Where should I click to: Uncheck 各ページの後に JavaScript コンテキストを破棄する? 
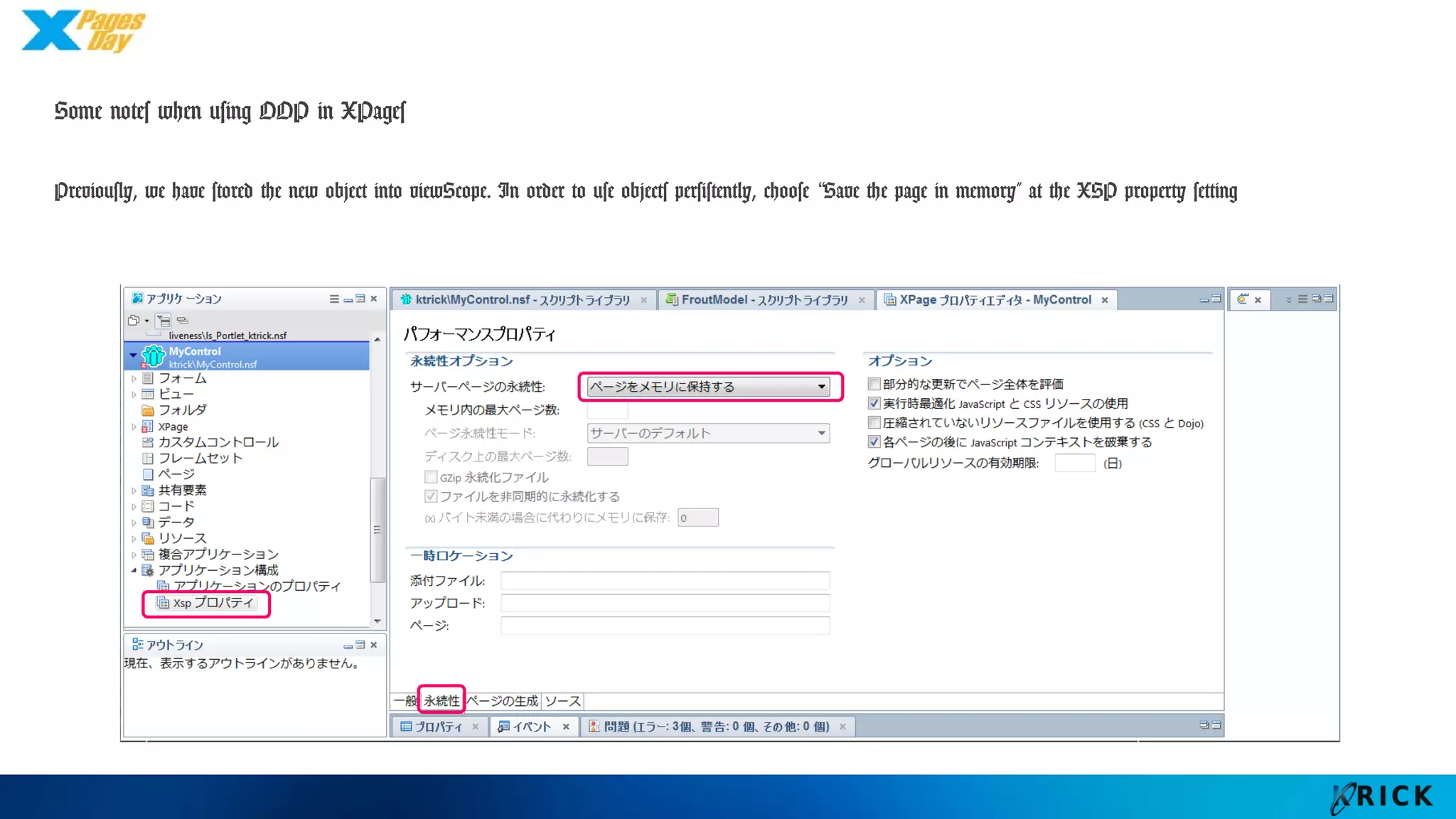[874, 441]
